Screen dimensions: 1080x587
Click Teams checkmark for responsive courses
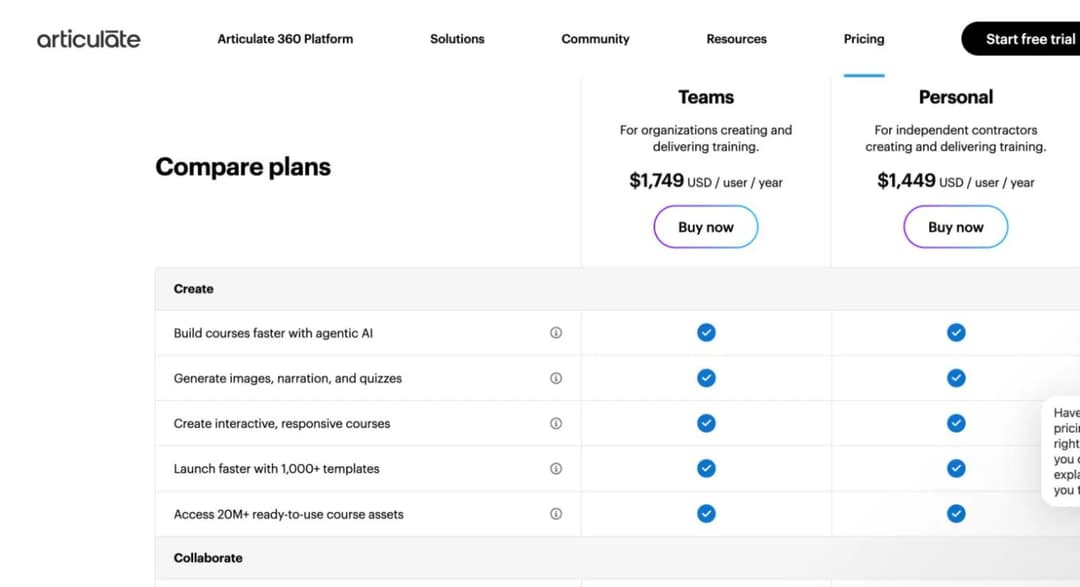[706, 423]
